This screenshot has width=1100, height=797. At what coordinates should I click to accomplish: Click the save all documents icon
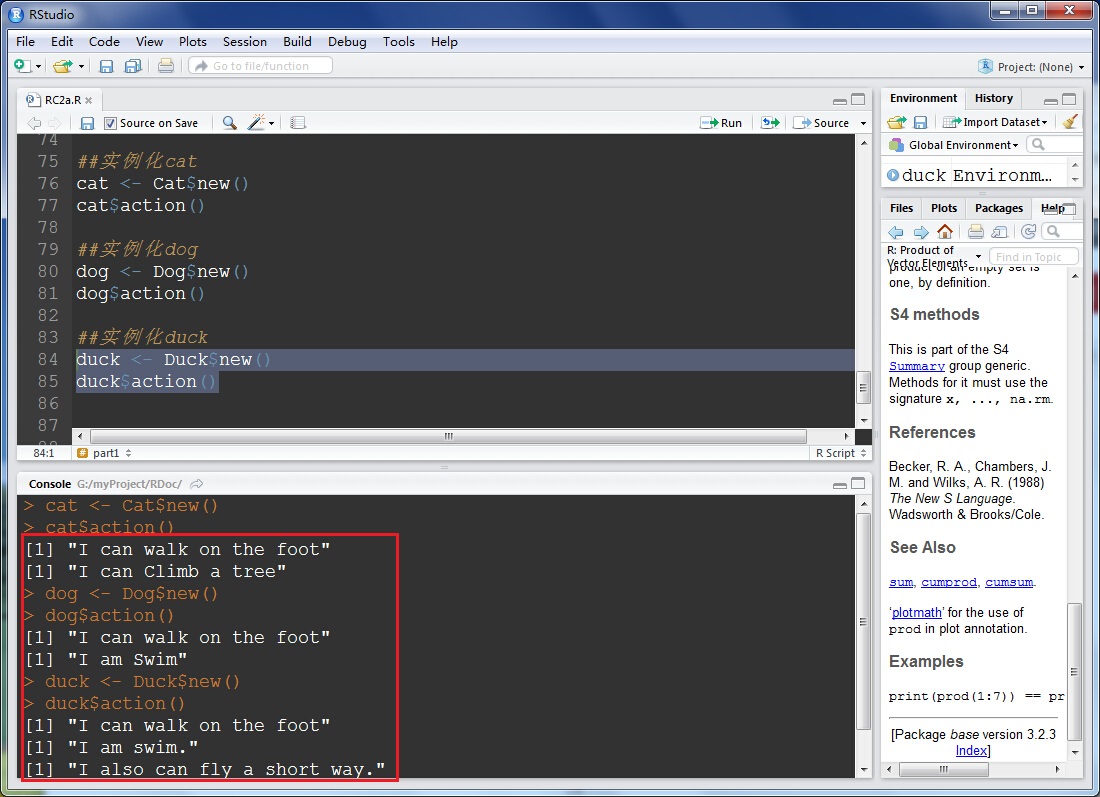(x=132, y=67)
